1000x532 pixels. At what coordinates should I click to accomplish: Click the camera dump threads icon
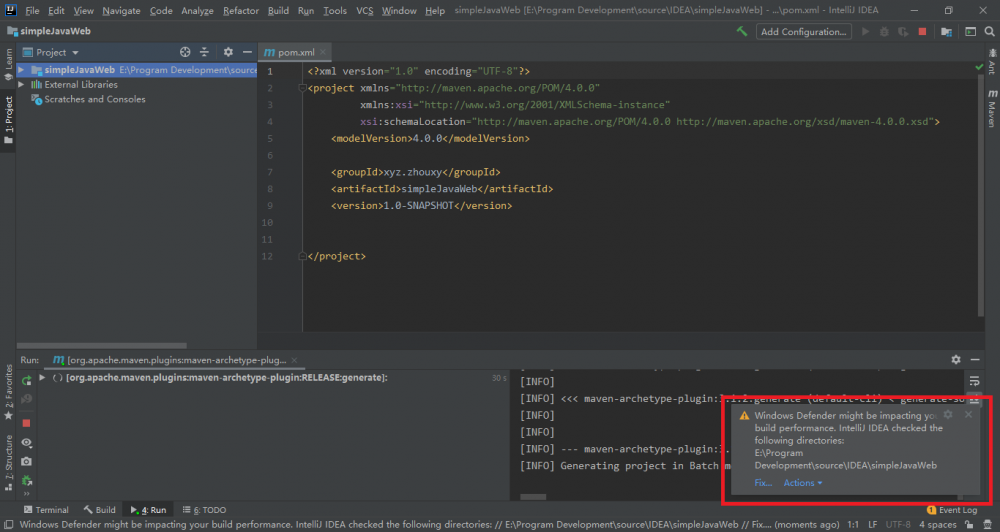(26, 461)
